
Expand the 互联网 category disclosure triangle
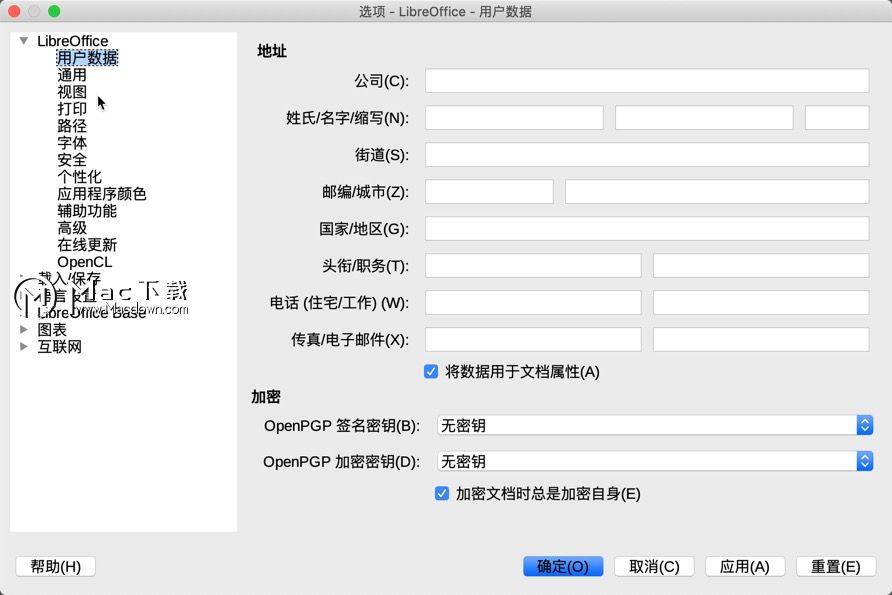coord(24,346)
